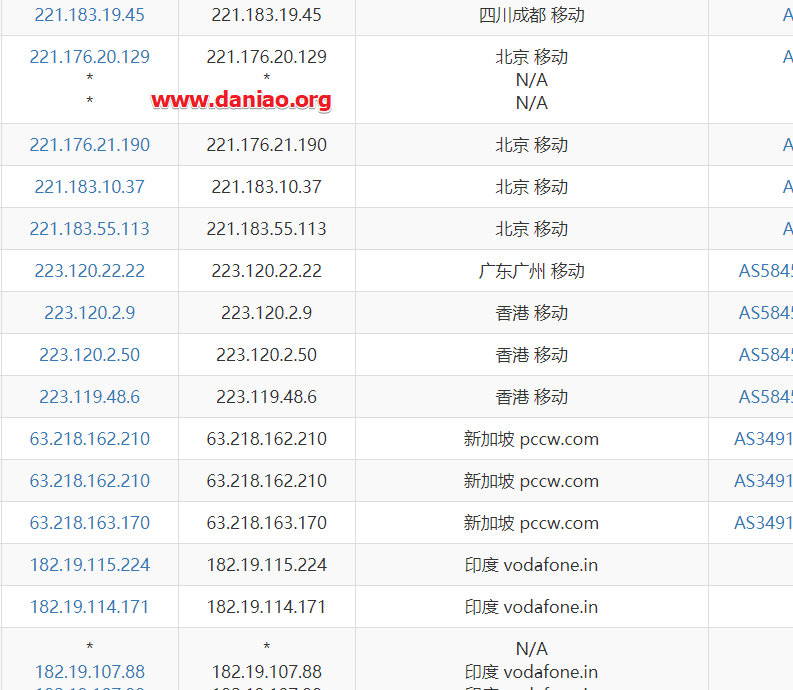Visit the 182.19.114.171 IP link
The height and width of the screenshot is (690, 793).
tap(90, 607)
